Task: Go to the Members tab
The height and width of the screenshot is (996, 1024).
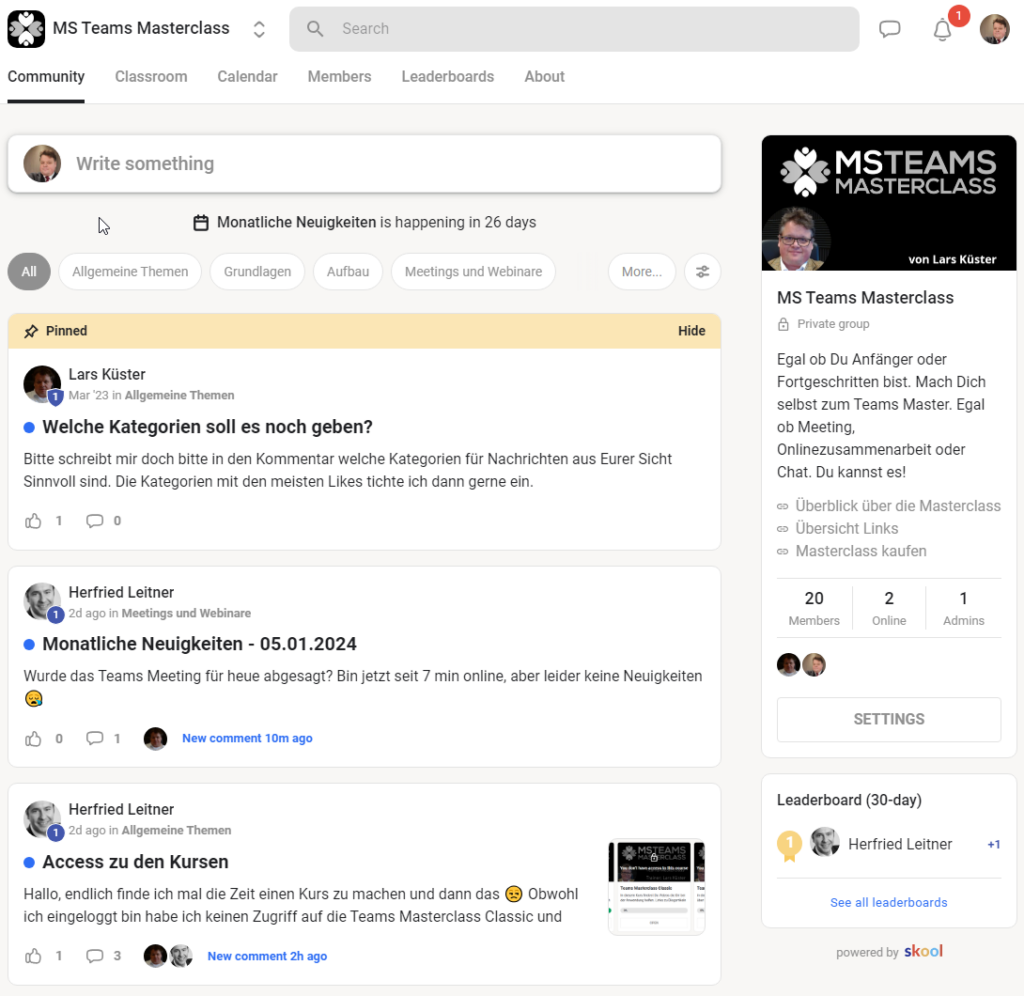Action: click(340, 76)
